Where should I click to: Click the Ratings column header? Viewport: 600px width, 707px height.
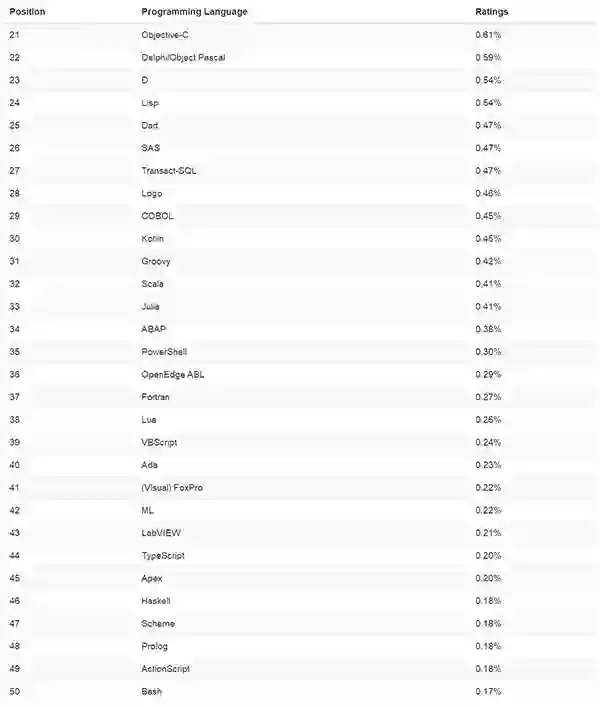tap(492, 12)
